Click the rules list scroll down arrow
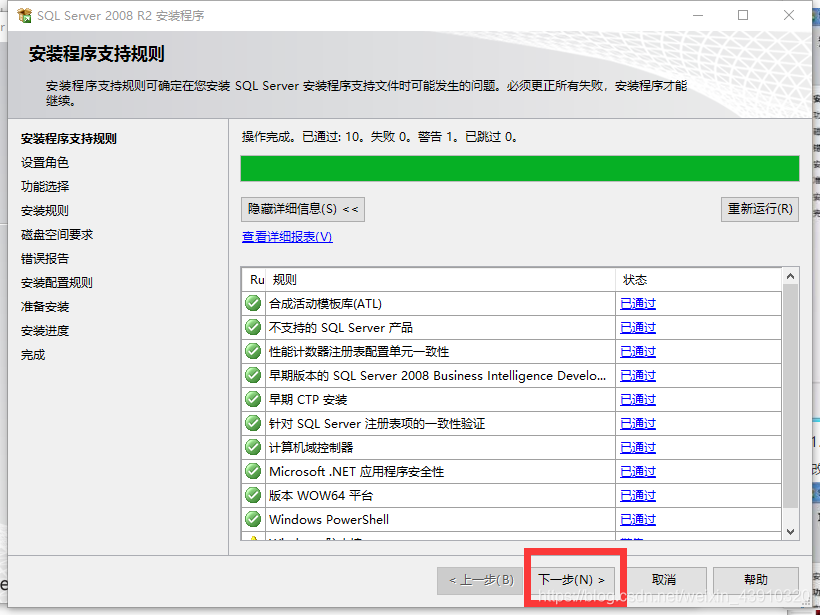 point(790,532)
